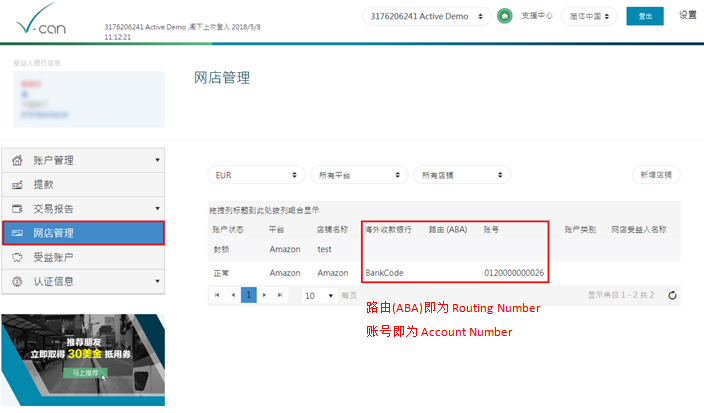Click the wallet icon beside 交易报告
The height and width of the screenshot is (413, 704).
pos(17,209)
